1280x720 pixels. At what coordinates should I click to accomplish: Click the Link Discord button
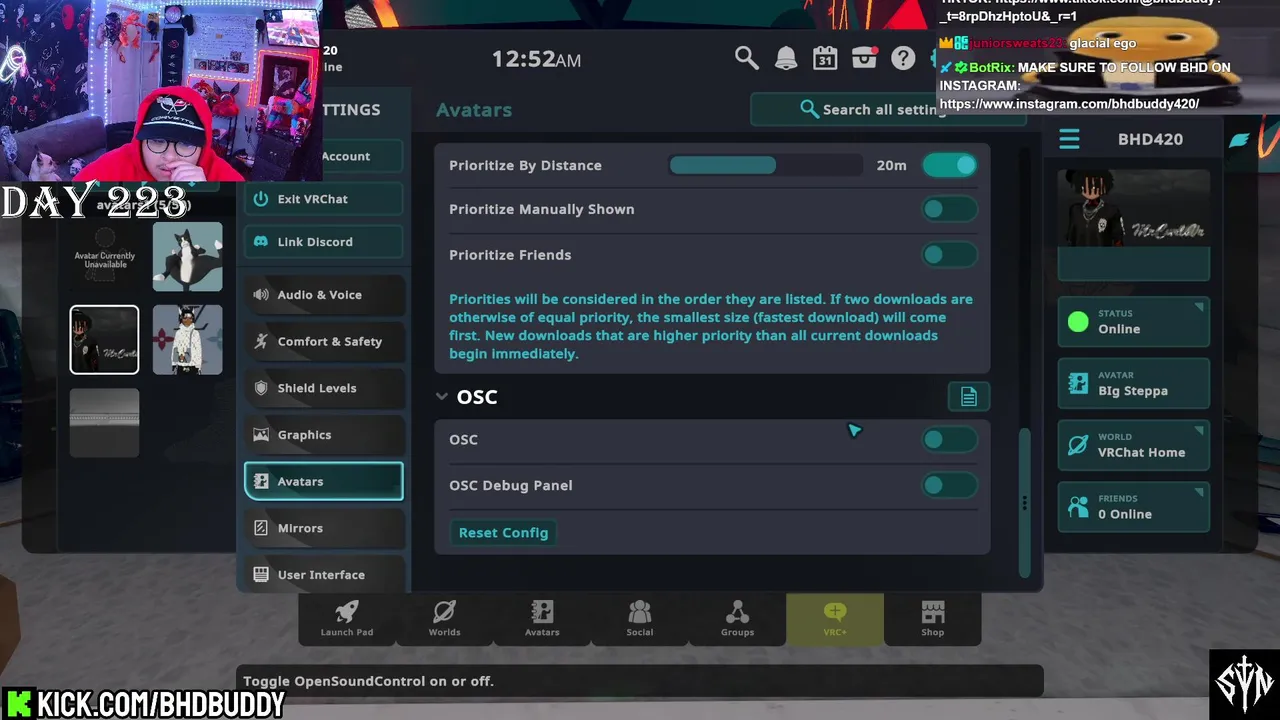tap(324, 242)
